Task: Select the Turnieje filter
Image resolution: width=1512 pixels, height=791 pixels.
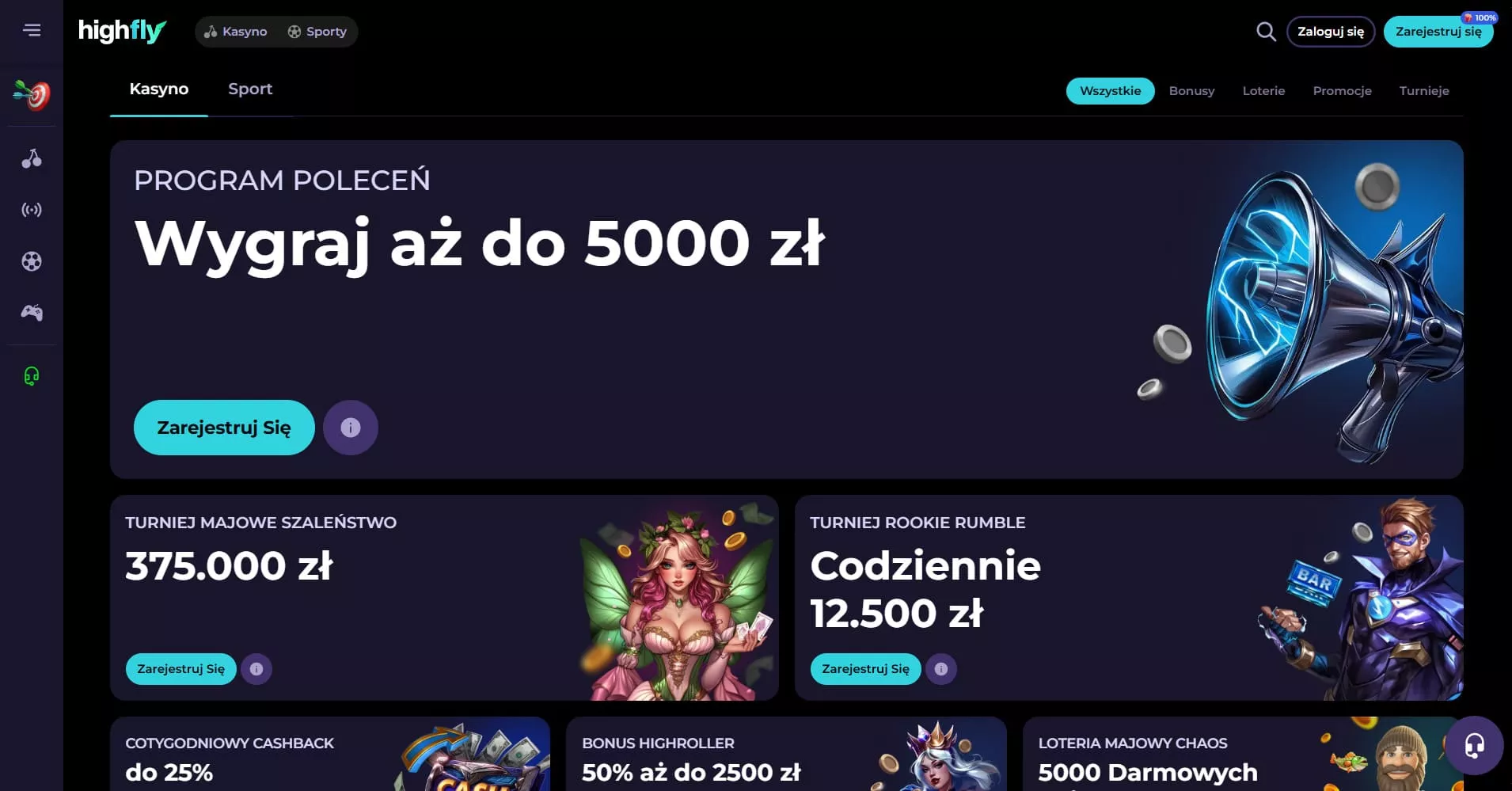Action: click(1424, 91)
